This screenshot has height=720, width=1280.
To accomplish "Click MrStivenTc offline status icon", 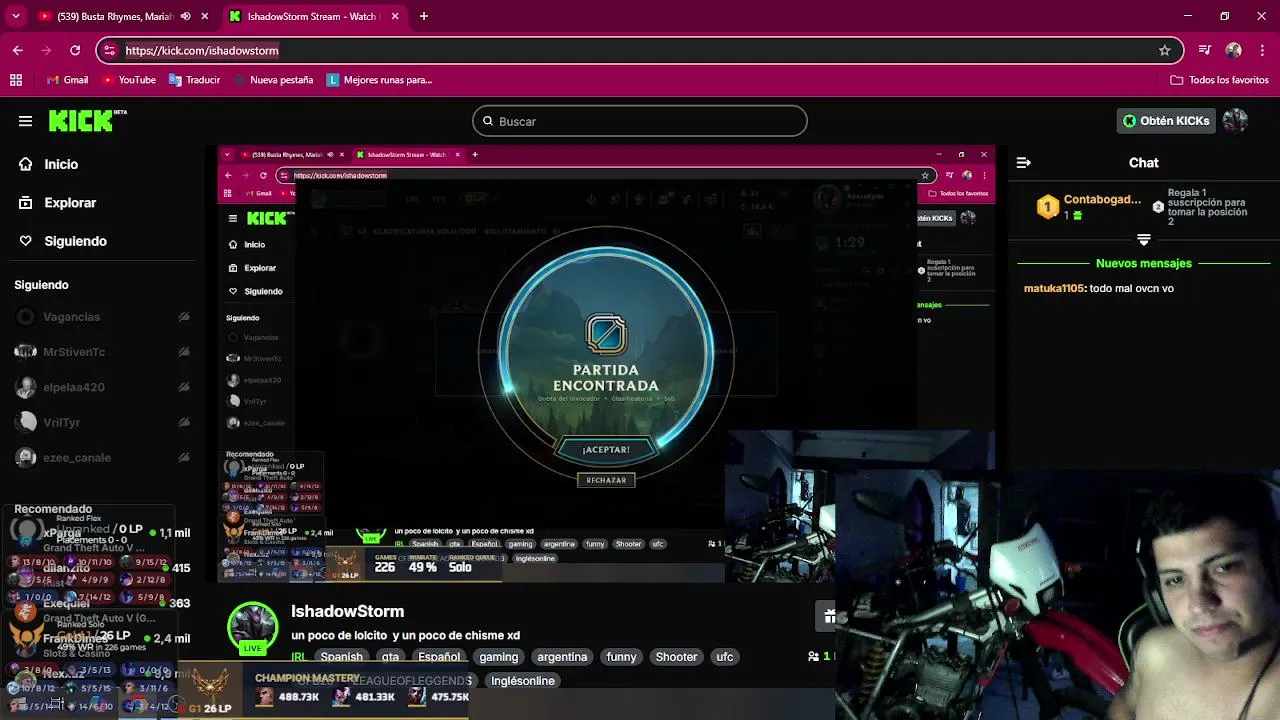I will point(184,352).
